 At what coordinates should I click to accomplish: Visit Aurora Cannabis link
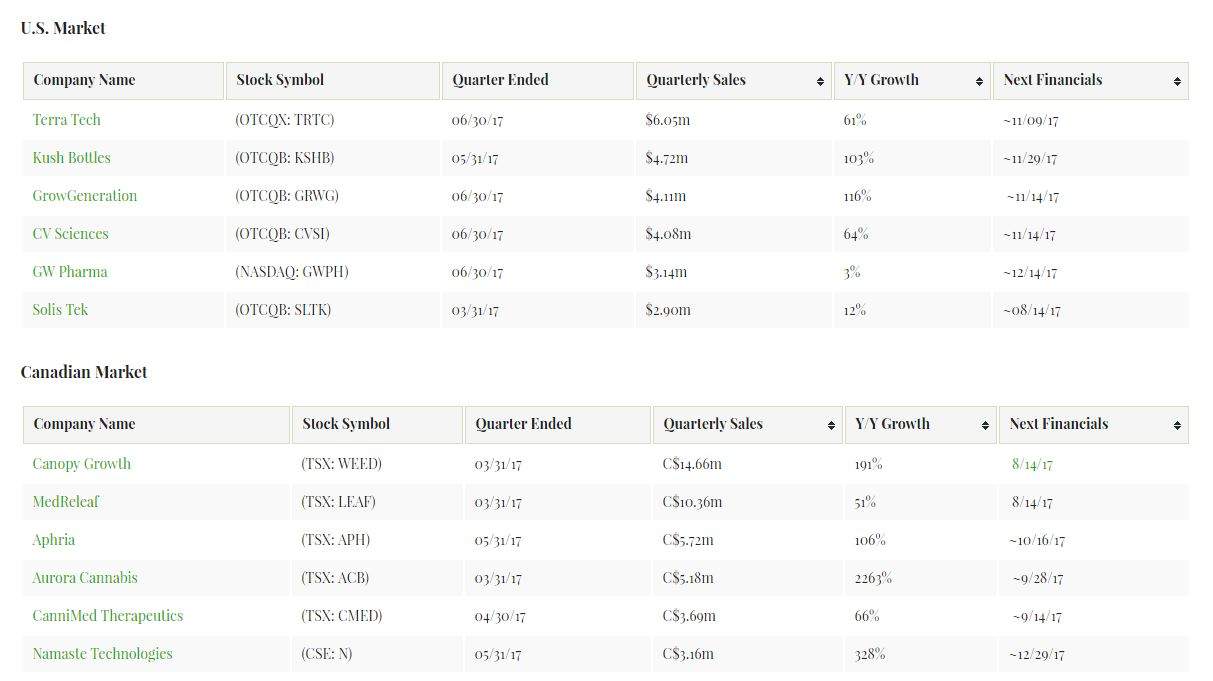click(x=85, y=578)
